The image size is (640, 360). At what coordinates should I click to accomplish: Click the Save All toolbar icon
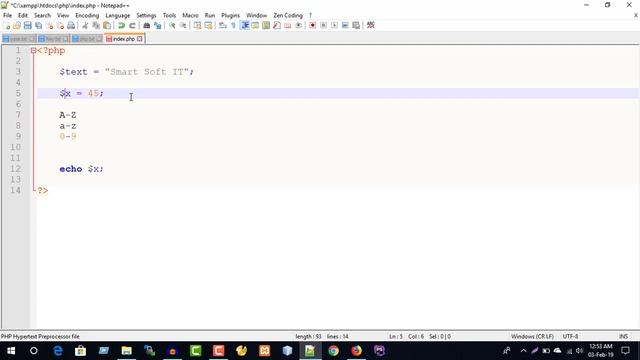tap(38, 25)
